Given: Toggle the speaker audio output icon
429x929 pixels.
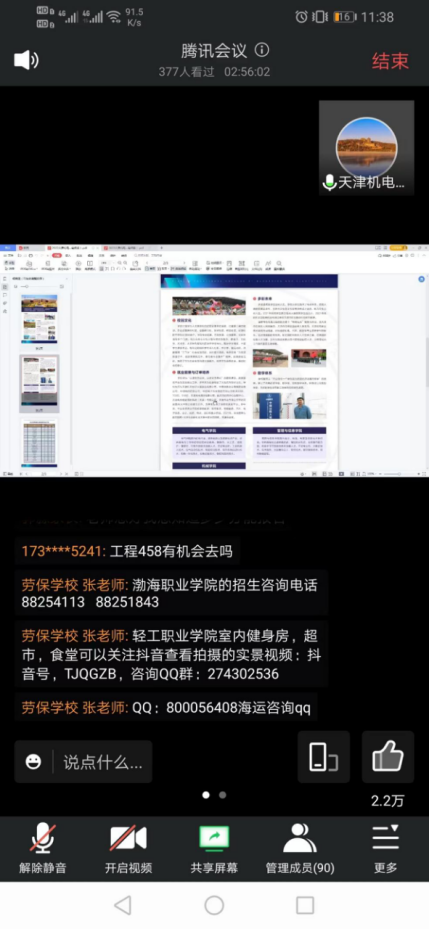Looking at the screenshot, I should click(27, 60).
